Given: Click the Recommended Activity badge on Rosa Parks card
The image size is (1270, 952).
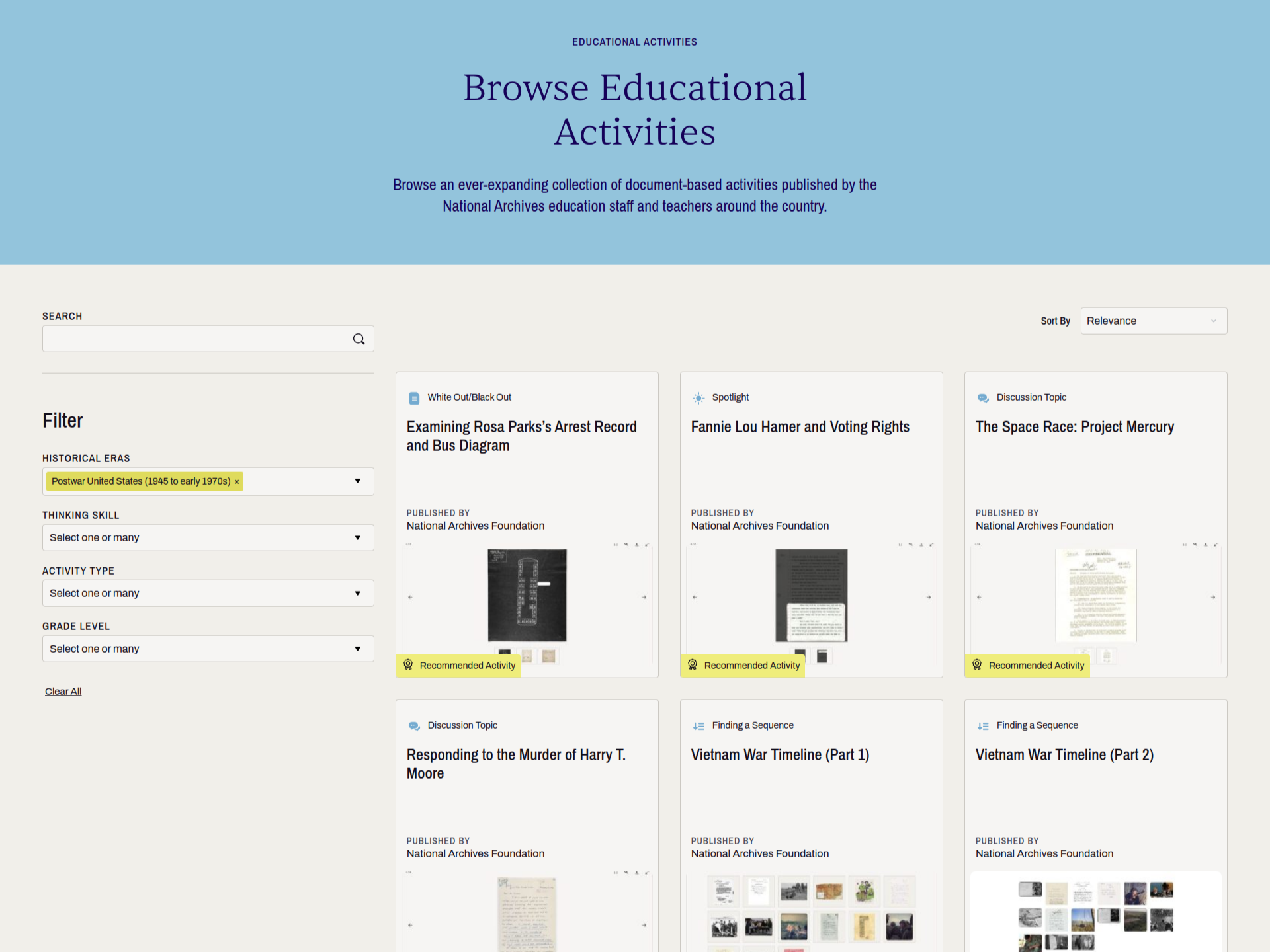Looking at the screenshot, I should coord(459,665).
